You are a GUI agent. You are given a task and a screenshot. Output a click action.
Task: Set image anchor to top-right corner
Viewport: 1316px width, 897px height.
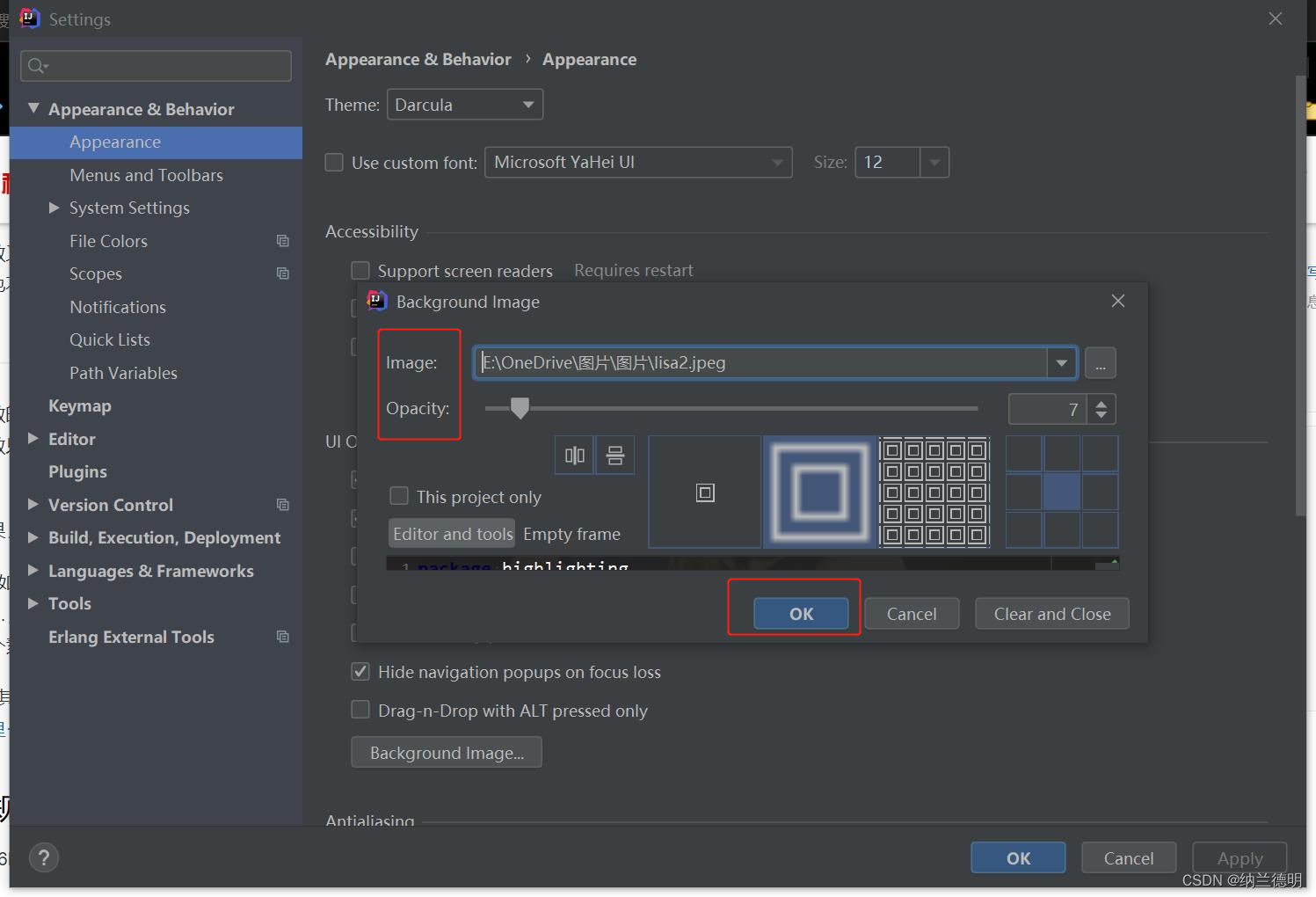click(1100, 454)
